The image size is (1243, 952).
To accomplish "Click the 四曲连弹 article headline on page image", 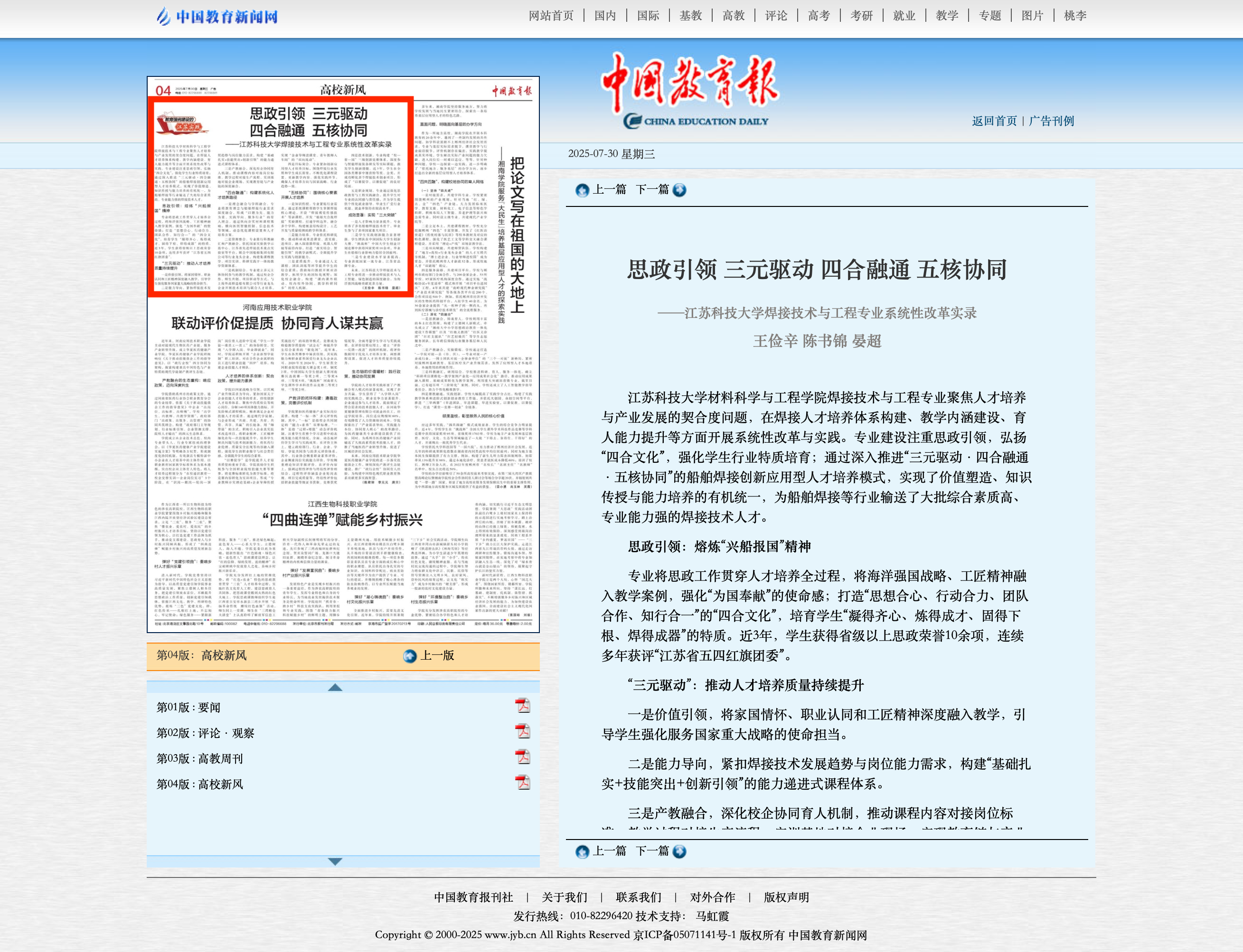I will (x=342, y=520).
